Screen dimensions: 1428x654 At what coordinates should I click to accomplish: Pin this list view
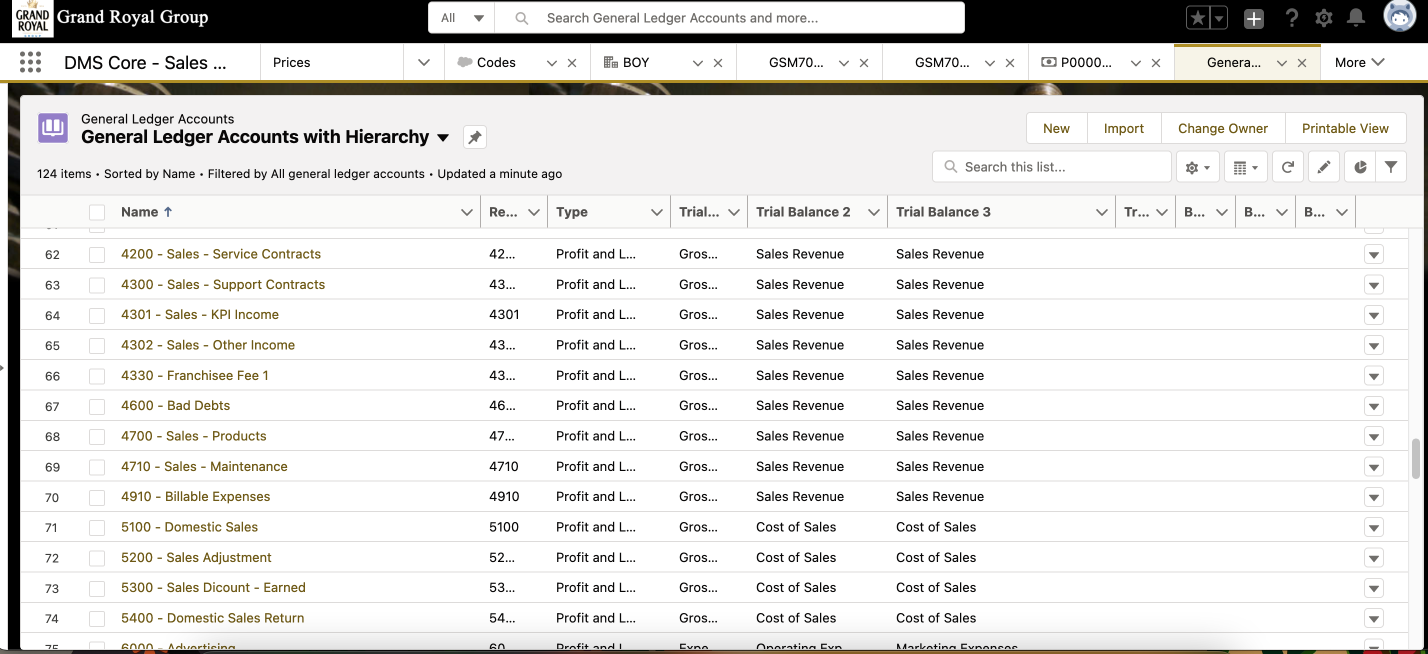[x=475, y=137]
